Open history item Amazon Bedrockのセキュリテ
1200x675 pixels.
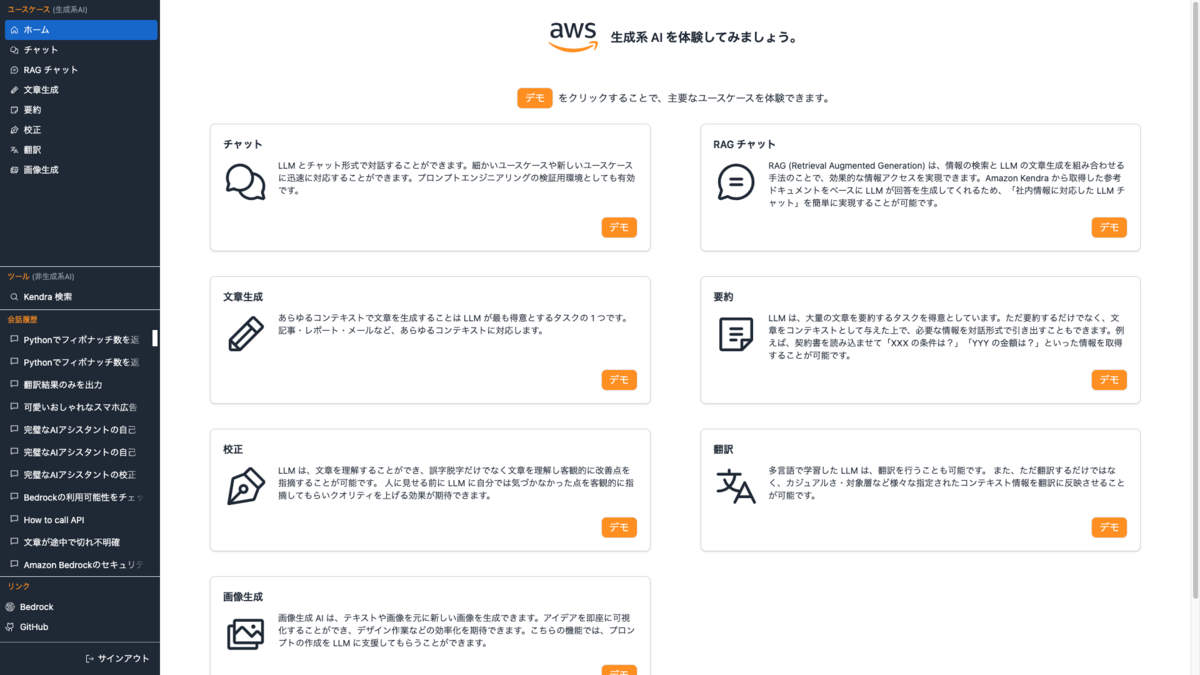tap(77, 565)
